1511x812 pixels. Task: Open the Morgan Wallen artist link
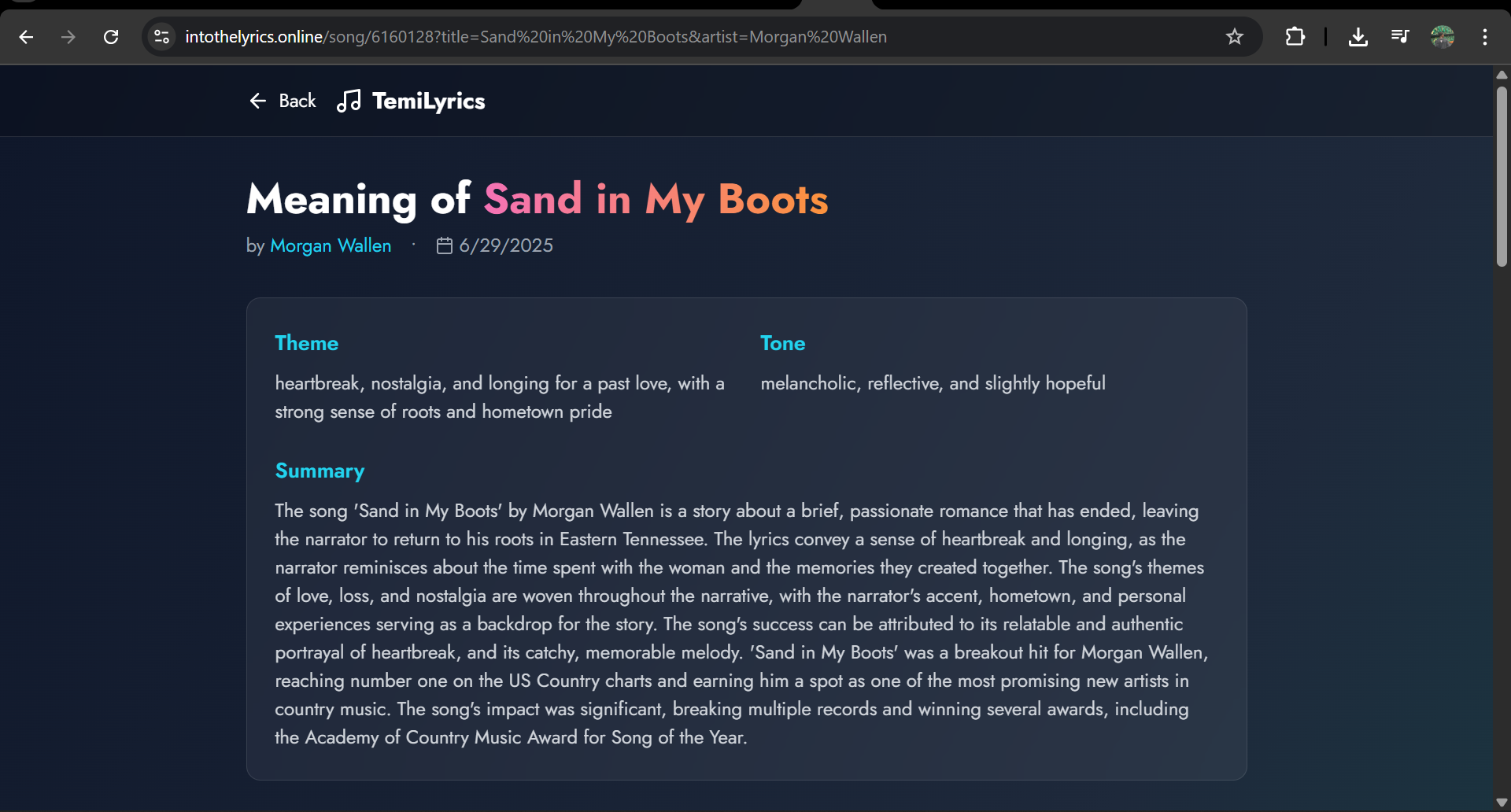point(331,245)
